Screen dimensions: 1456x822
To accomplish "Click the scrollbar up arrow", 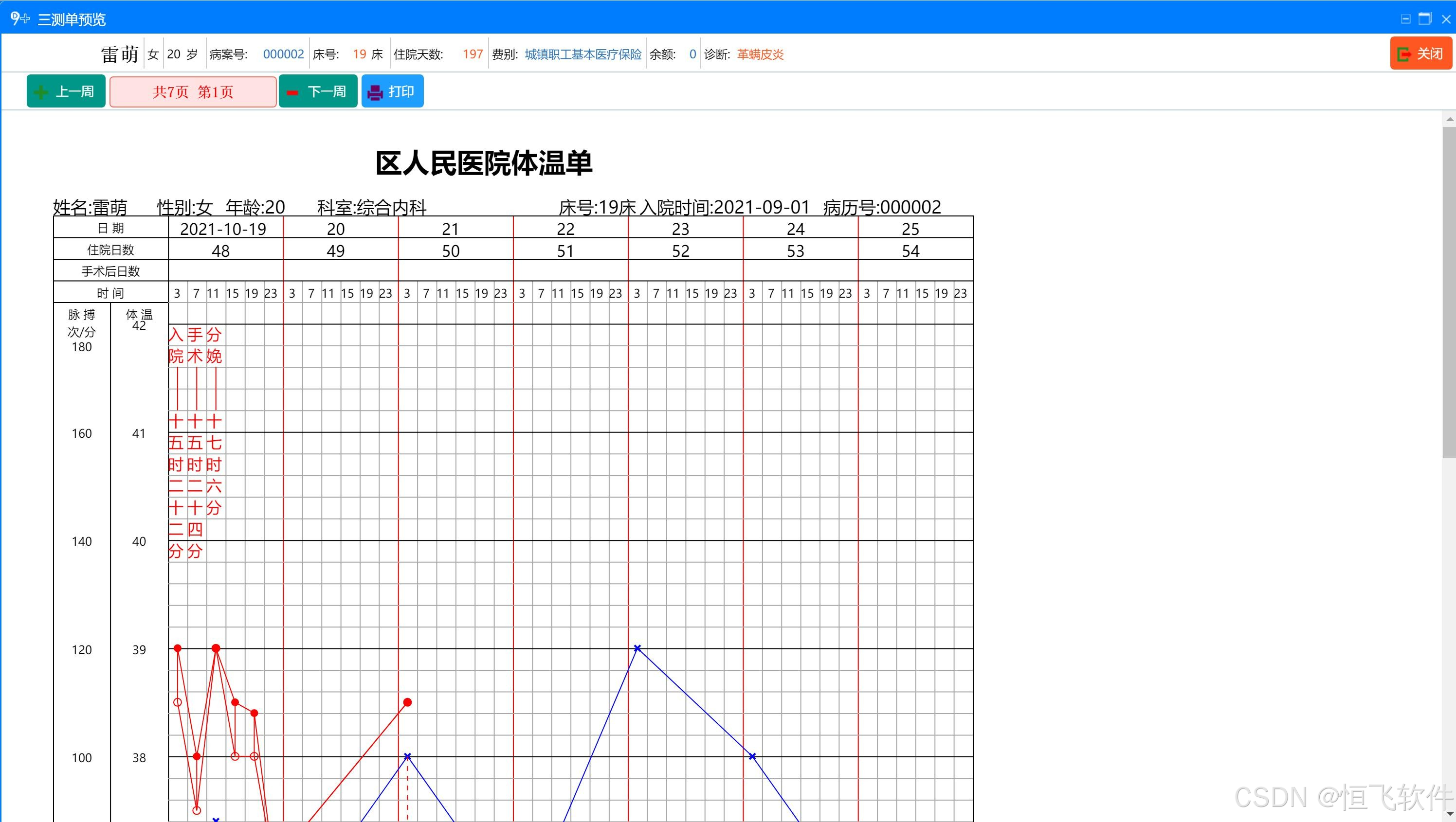I will point(1449,119).
